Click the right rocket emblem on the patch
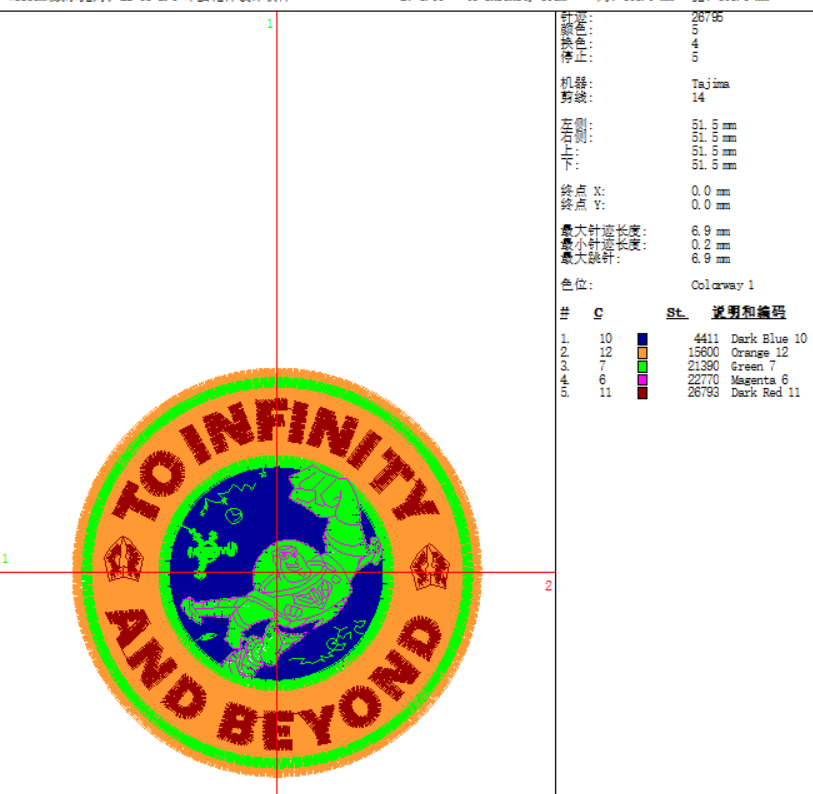Viewport: 813px width, 794px height. point(430,567)
